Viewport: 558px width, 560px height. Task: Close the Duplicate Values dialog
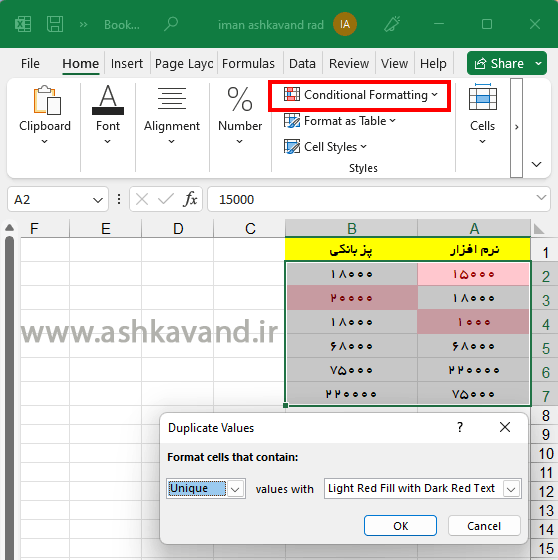tap(505, 427)
